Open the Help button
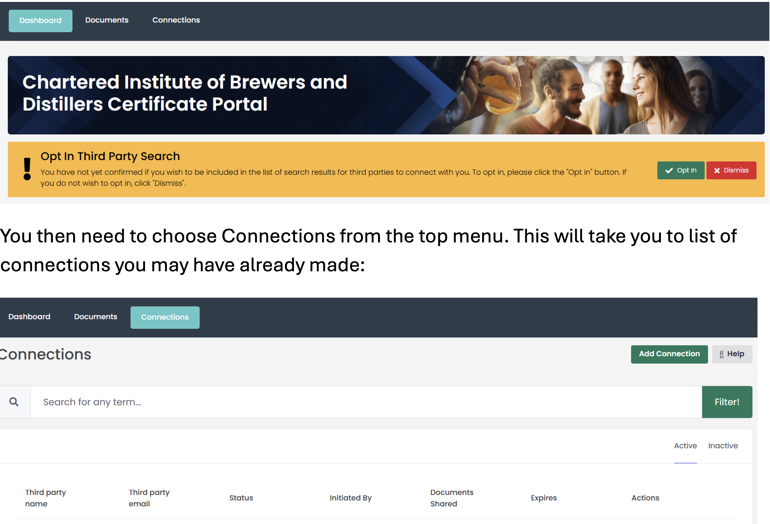Viewport: 770px width, 524px height. [x=732, y=354]
